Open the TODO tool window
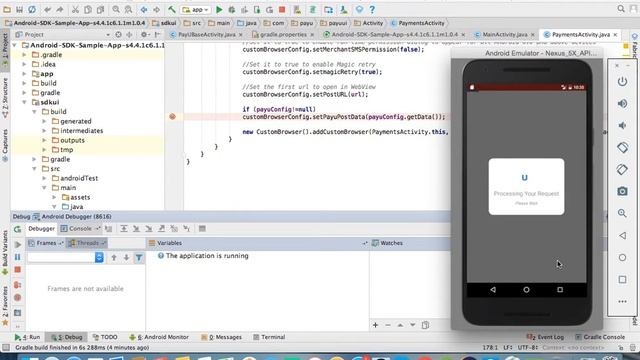640x360 pixels. click(105, 337)
